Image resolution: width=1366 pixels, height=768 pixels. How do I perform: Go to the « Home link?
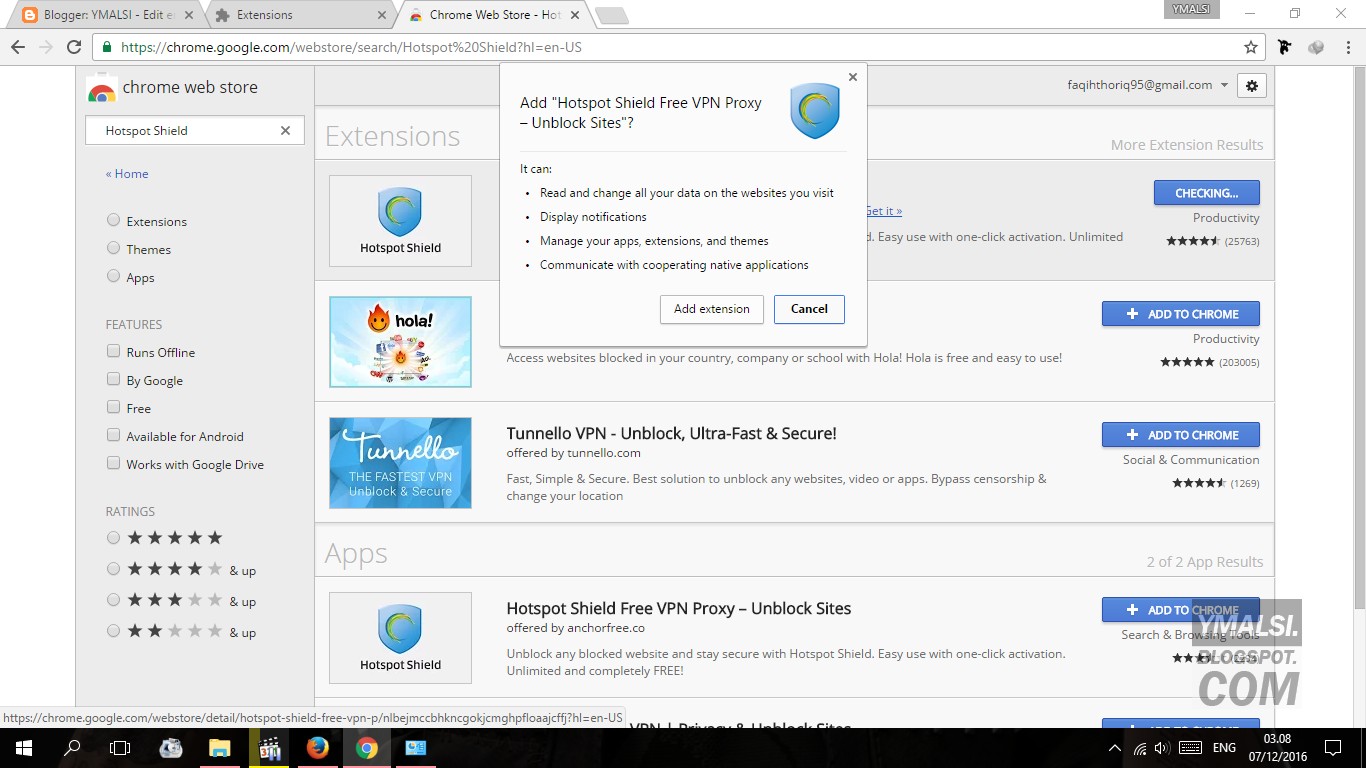127,173
